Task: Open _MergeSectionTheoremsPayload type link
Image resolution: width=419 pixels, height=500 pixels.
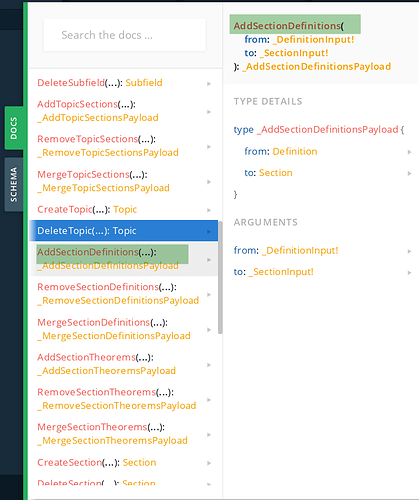Action: [x=113, y=441]
